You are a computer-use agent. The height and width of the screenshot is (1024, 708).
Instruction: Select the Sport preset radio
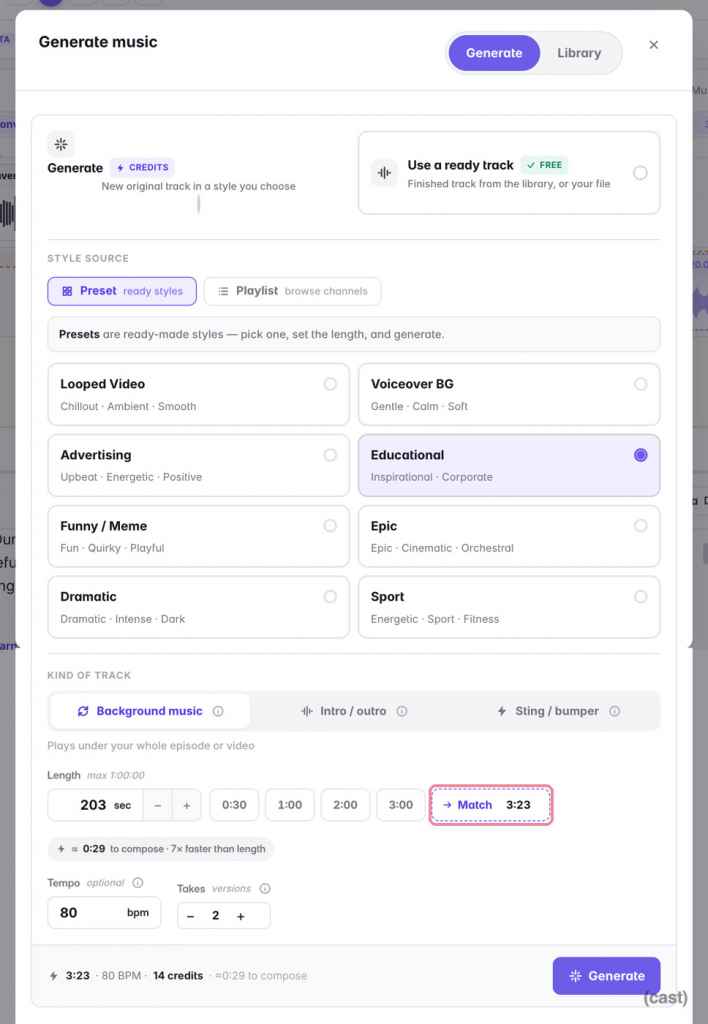640,596
